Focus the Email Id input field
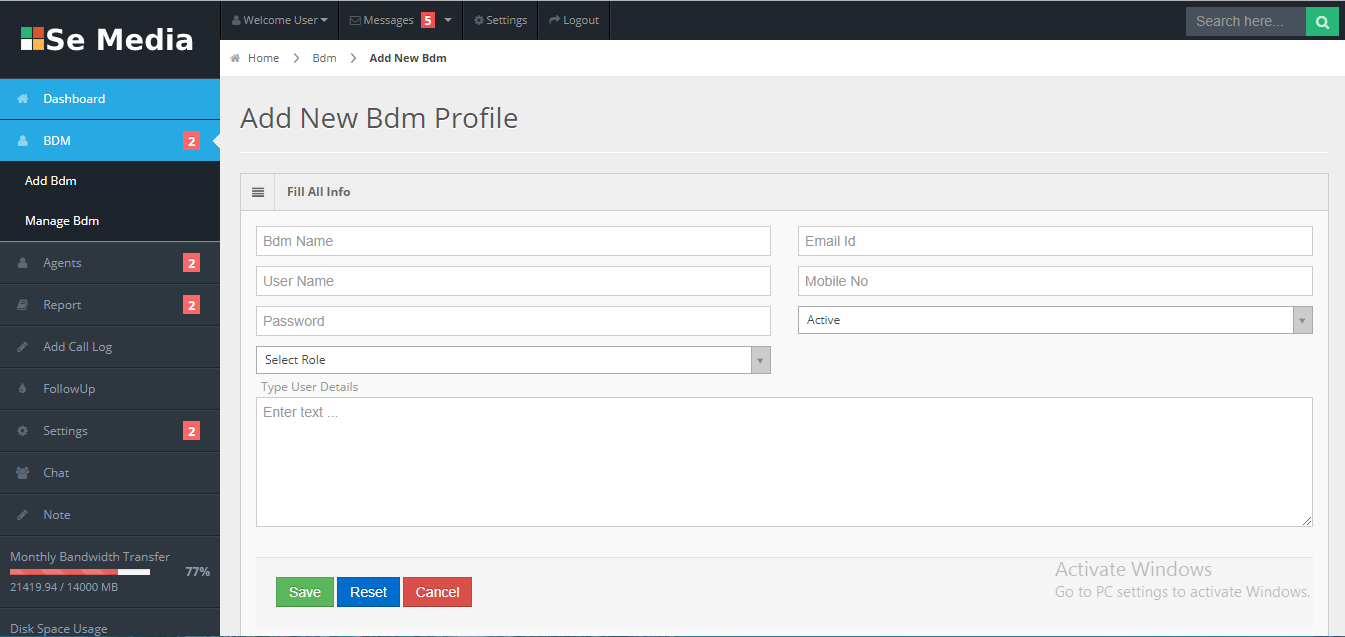The image size is (1345, 637). click(1055, 241)
